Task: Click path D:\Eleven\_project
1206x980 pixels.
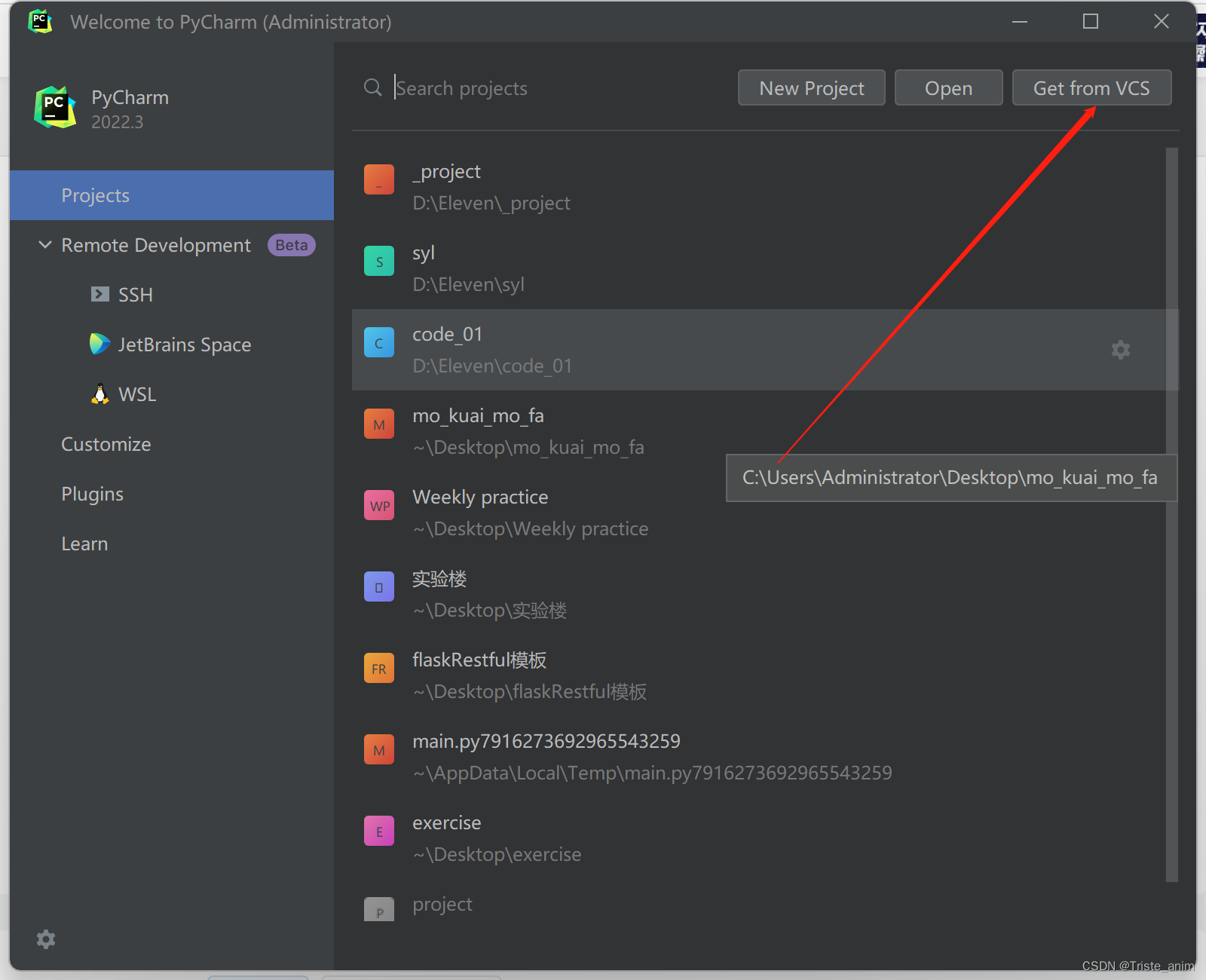Action: tap(491, 203)
